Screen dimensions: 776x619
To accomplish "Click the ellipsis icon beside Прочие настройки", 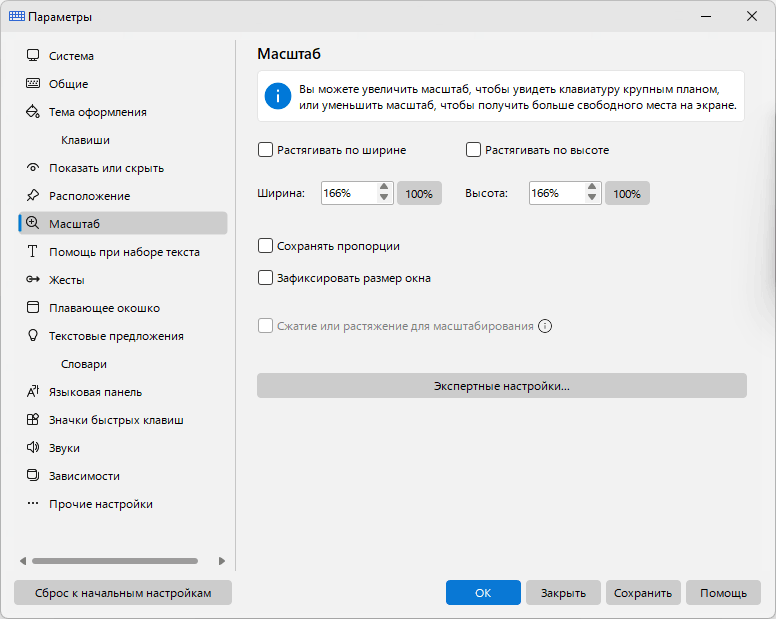I will click(x=33, y=503).
